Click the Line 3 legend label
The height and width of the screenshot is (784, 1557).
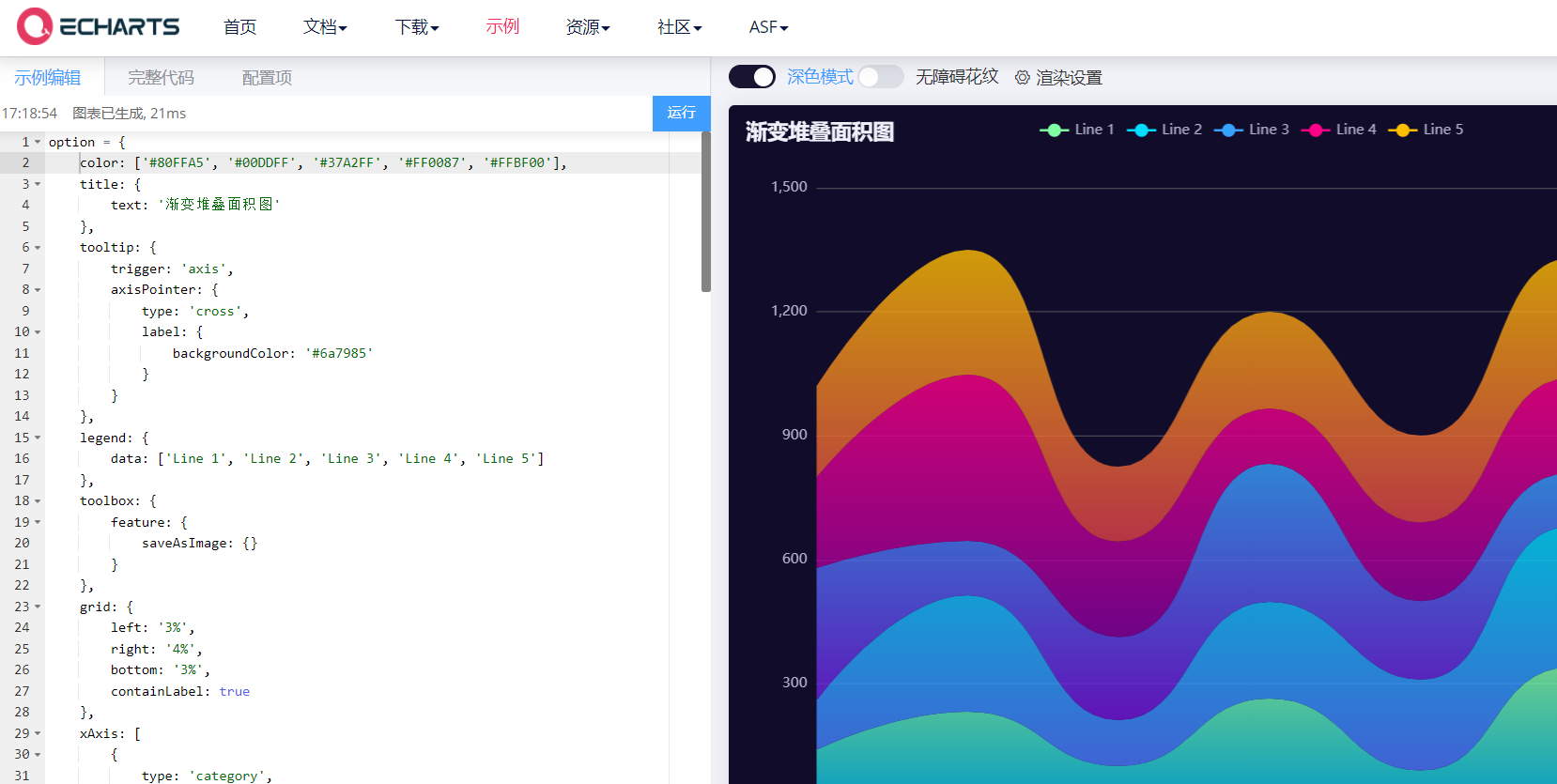[x=1269, y=130]
